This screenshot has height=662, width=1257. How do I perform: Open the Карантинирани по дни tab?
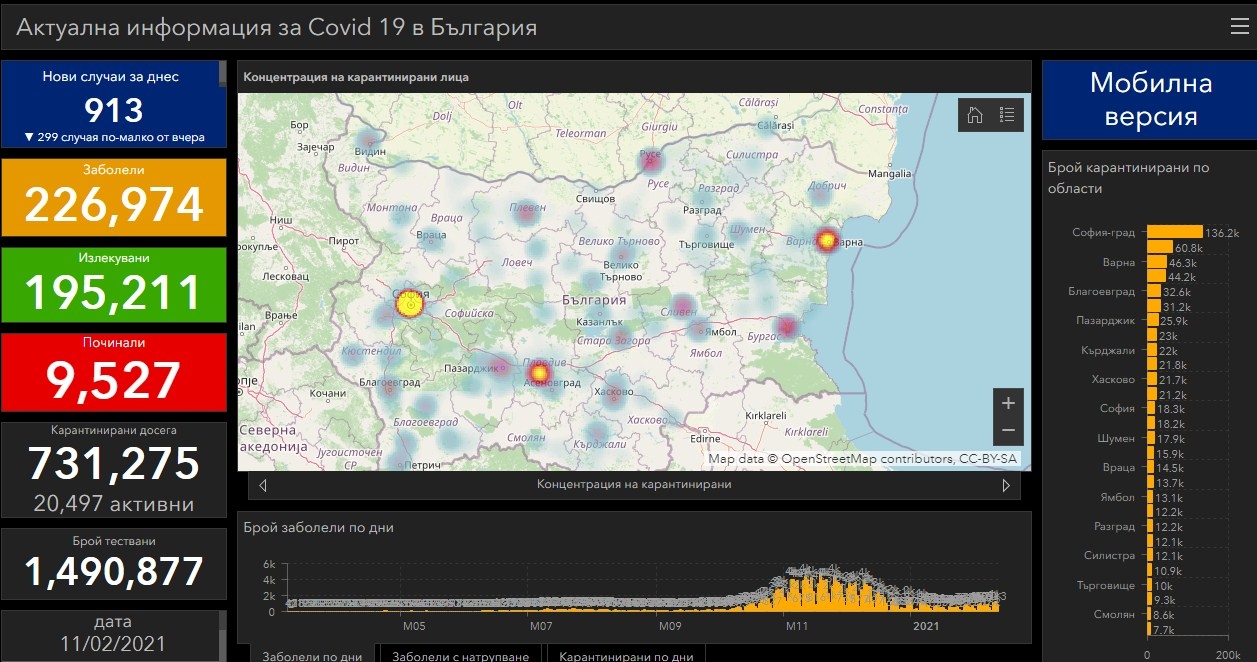coord(626,655)
